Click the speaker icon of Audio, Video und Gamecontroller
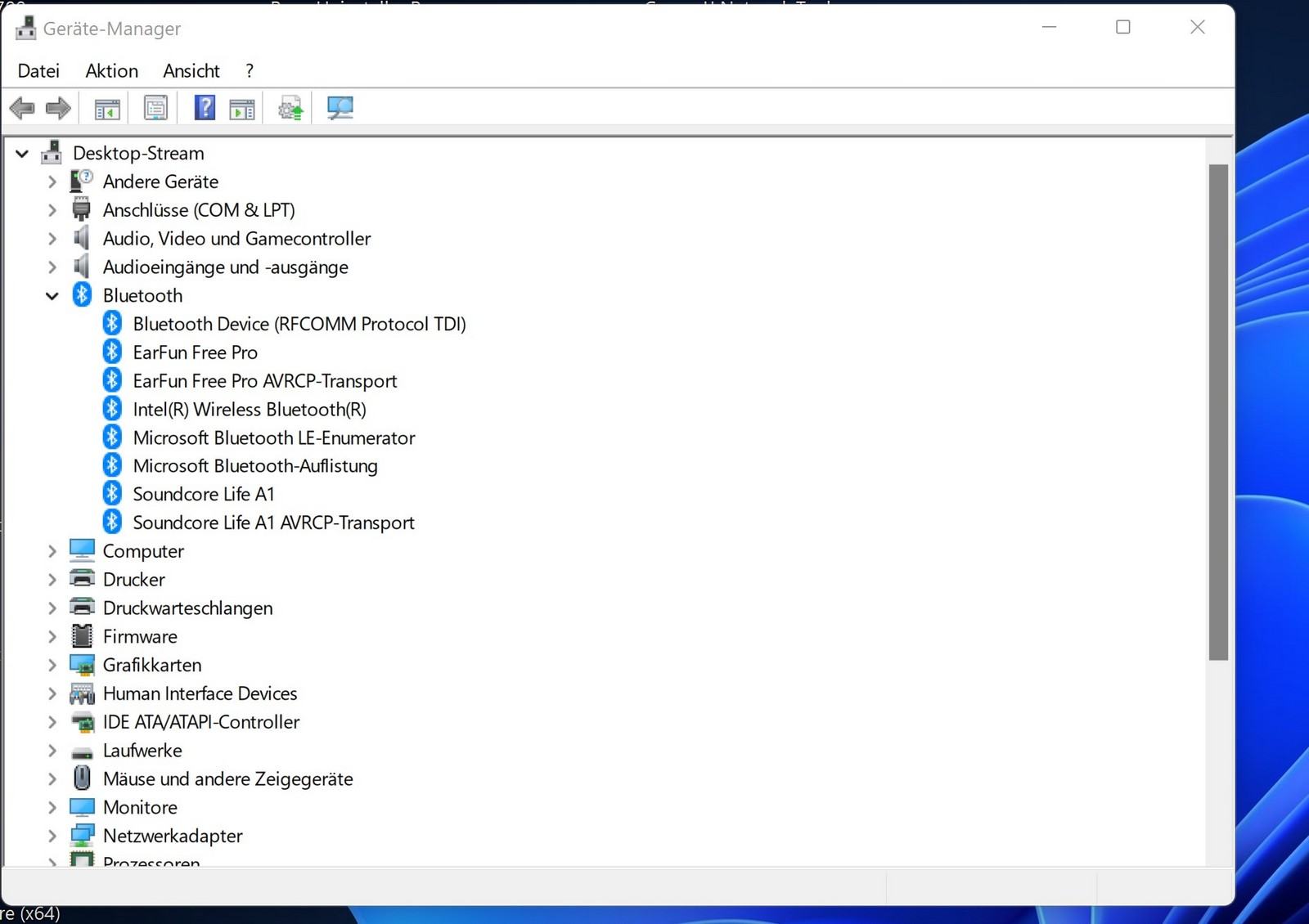 [x=82, y=238]
